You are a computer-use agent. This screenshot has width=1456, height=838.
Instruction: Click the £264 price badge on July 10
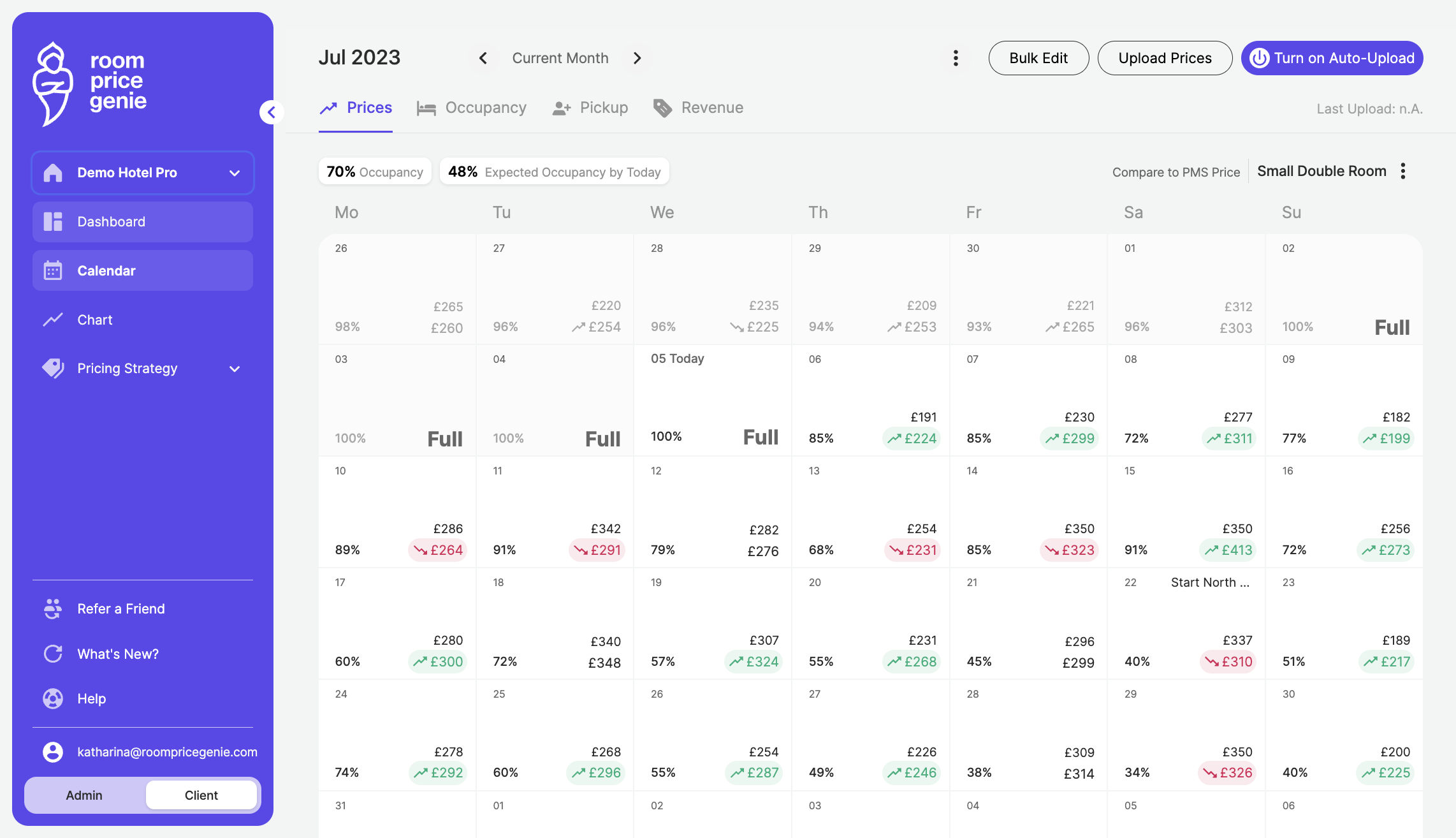tap(438, 550)
